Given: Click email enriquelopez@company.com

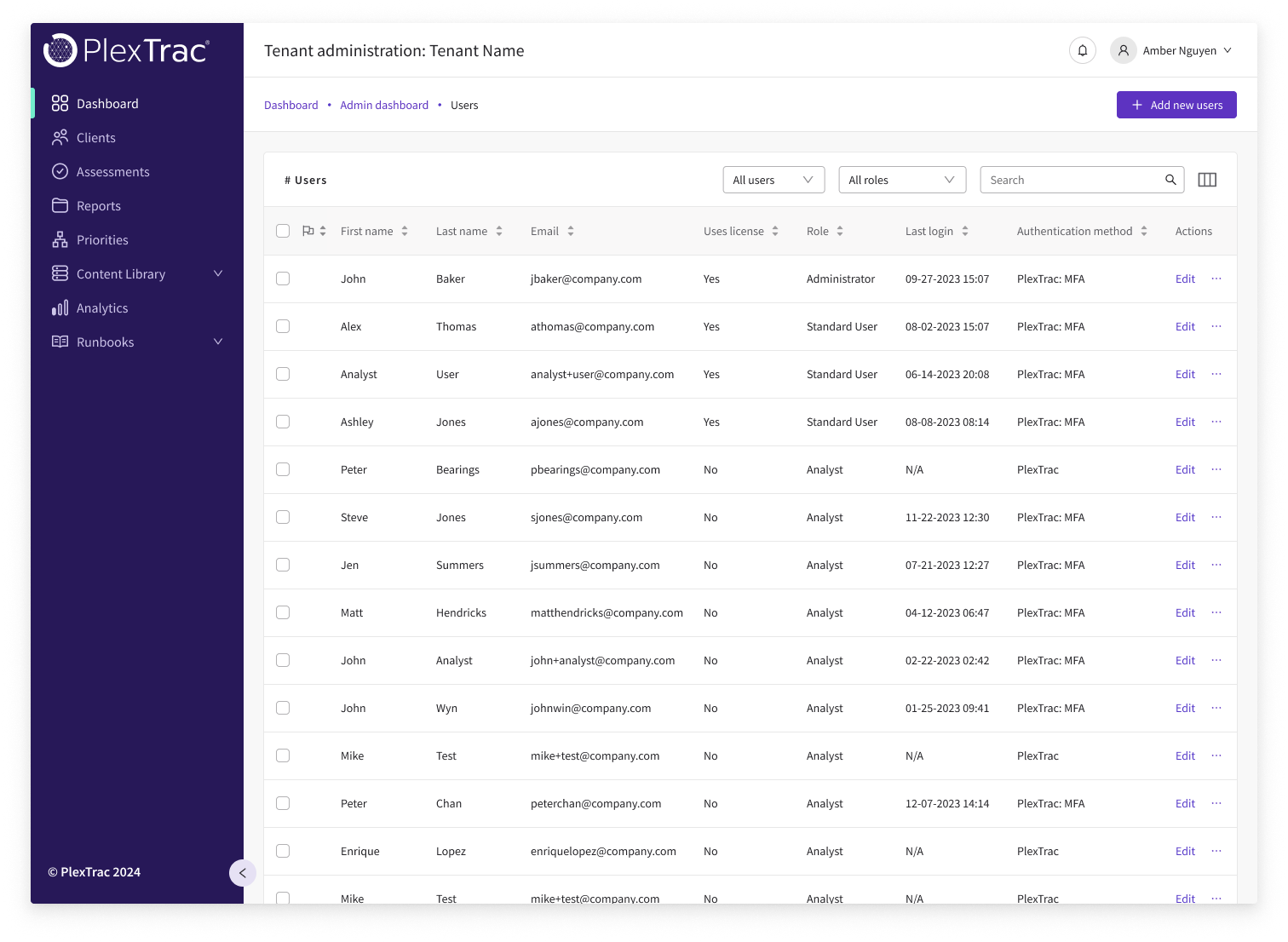Looking at the screenshot, I should (x=604, y=851).
